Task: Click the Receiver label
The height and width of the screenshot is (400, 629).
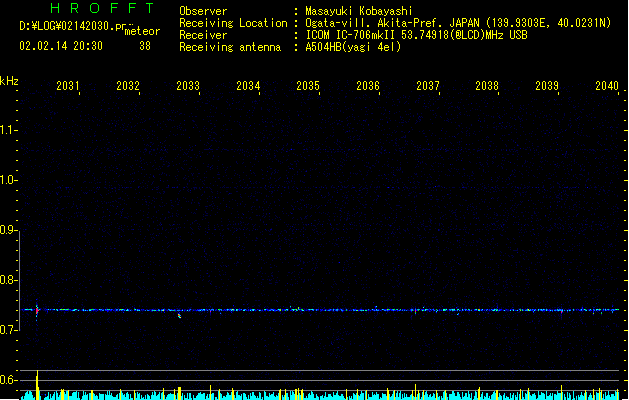Action: pos(203,35)
